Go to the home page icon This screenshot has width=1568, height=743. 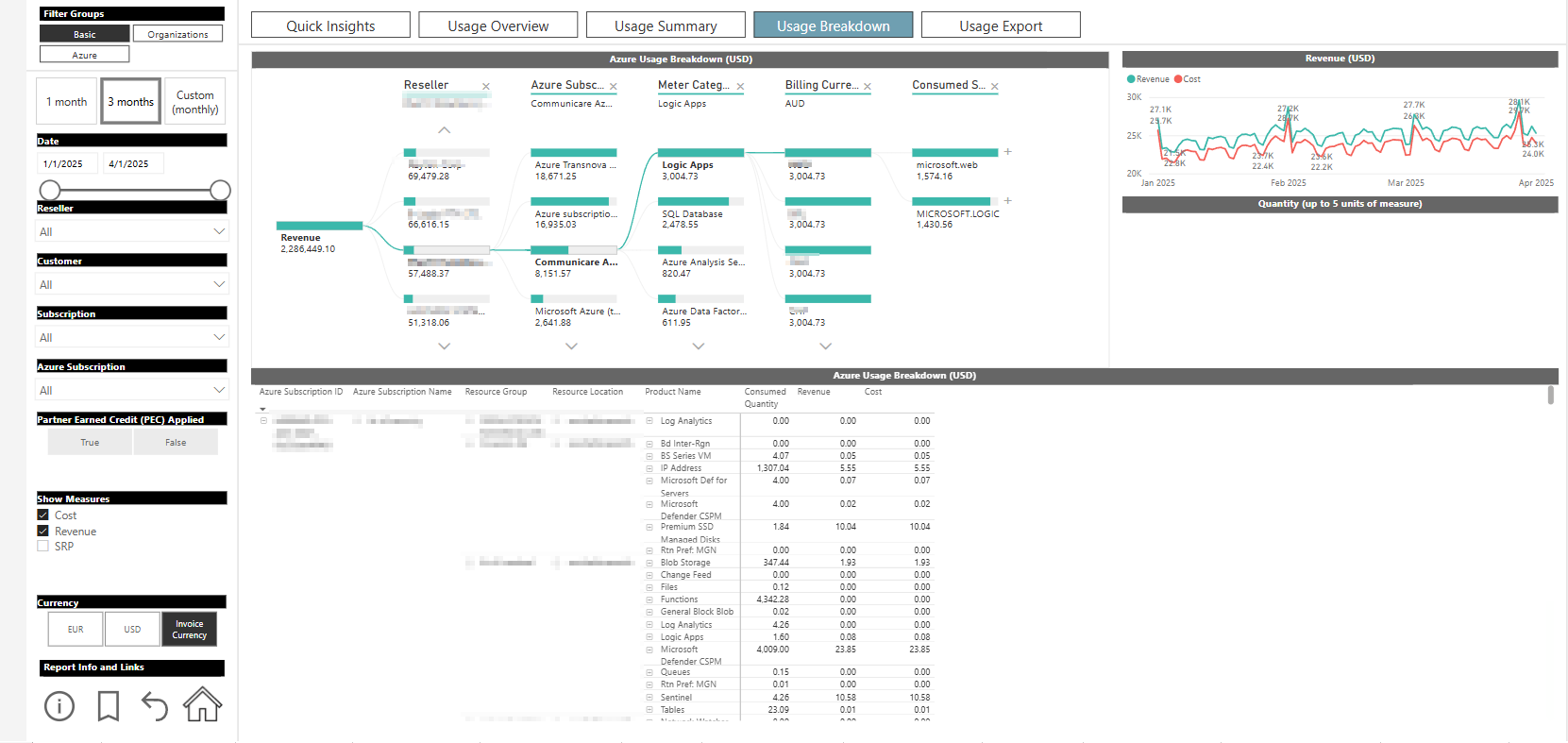[x=202, y=704]
